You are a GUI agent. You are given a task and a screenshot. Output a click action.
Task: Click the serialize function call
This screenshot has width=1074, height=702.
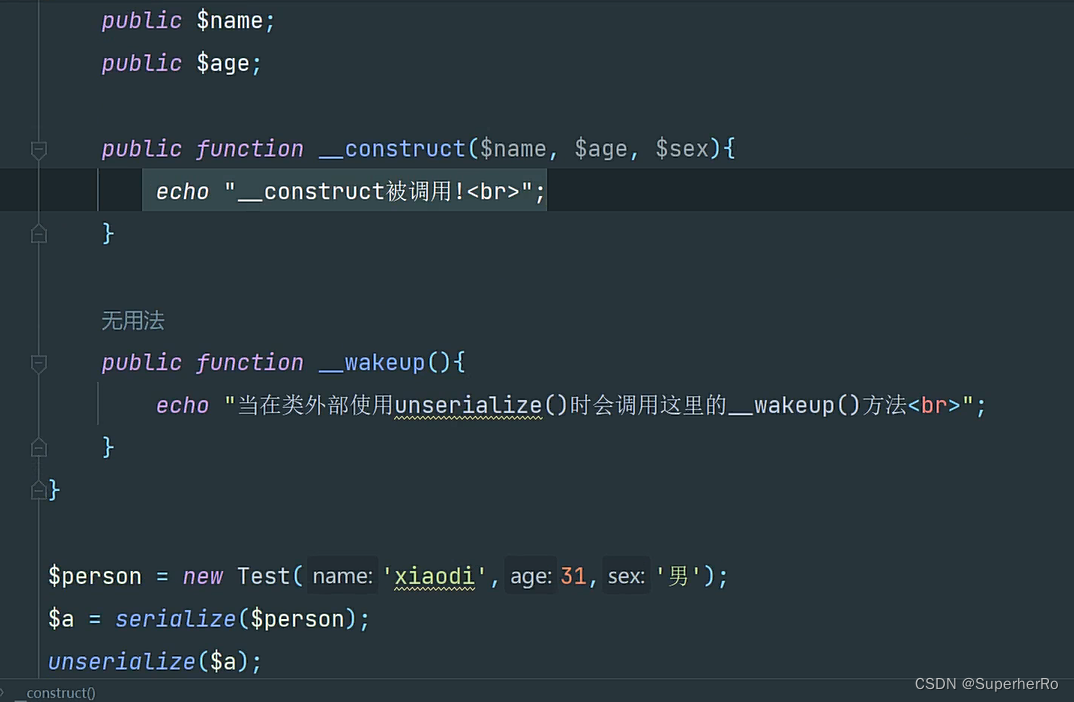(x=175, y=618)
